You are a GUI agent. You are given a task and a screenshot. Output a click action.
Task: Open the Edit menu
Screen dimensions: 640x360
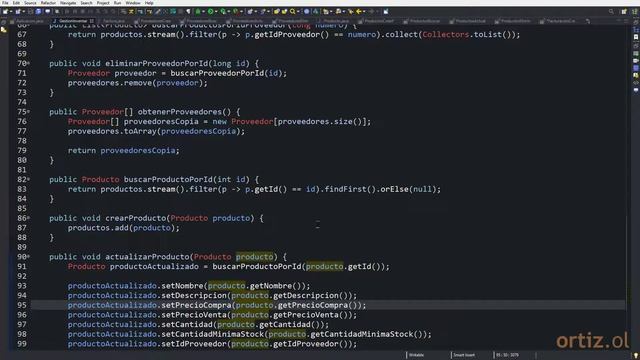(16, 3)
